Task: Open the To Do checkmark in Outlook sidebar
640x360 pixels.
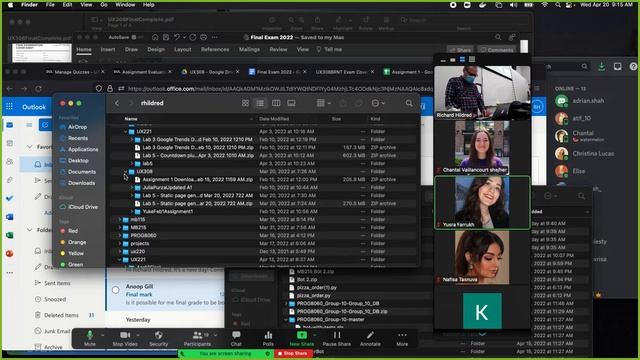Action: (x=9, y=198)
